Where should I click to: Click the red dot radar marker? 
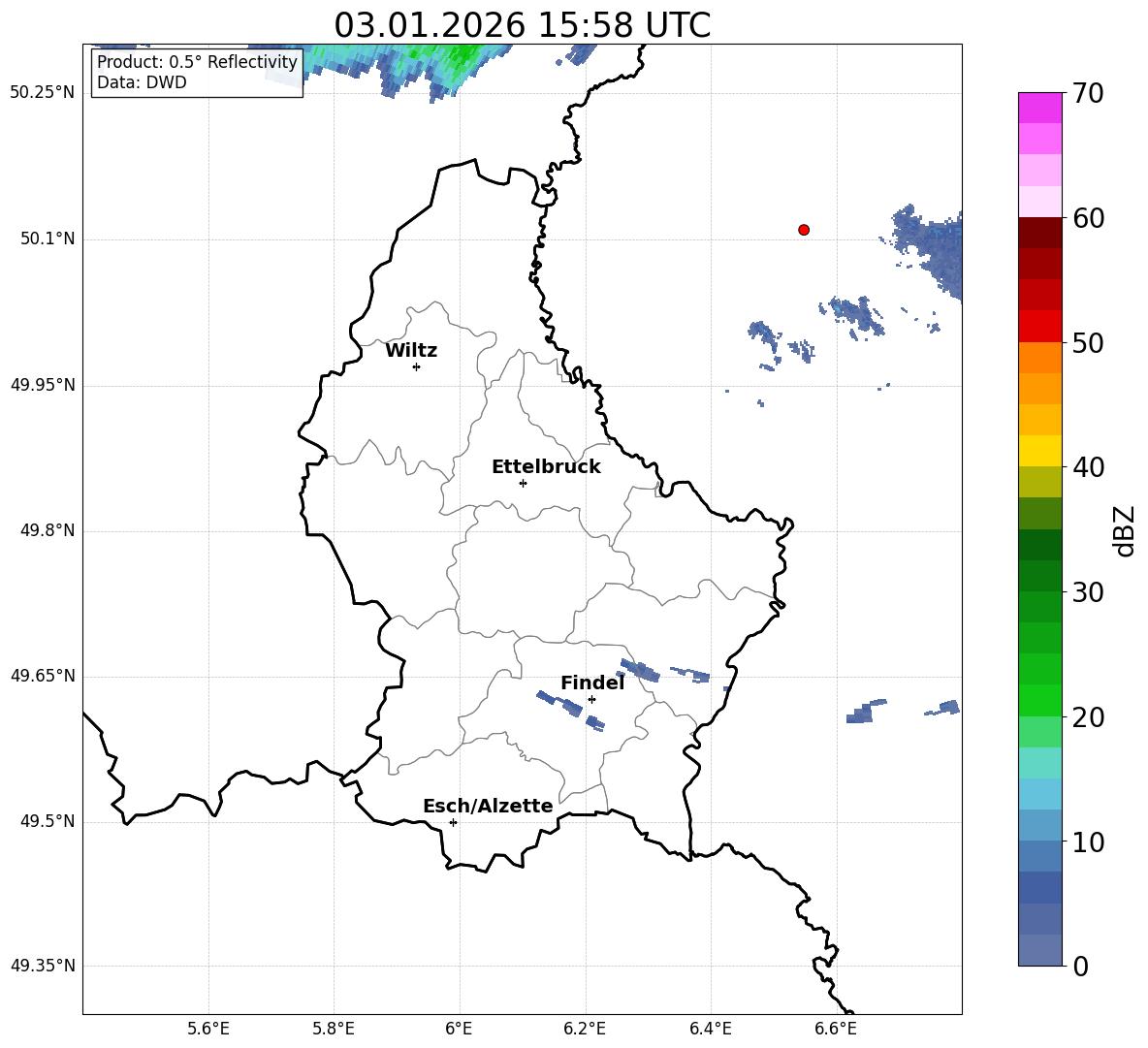click(x=804, y=230)
